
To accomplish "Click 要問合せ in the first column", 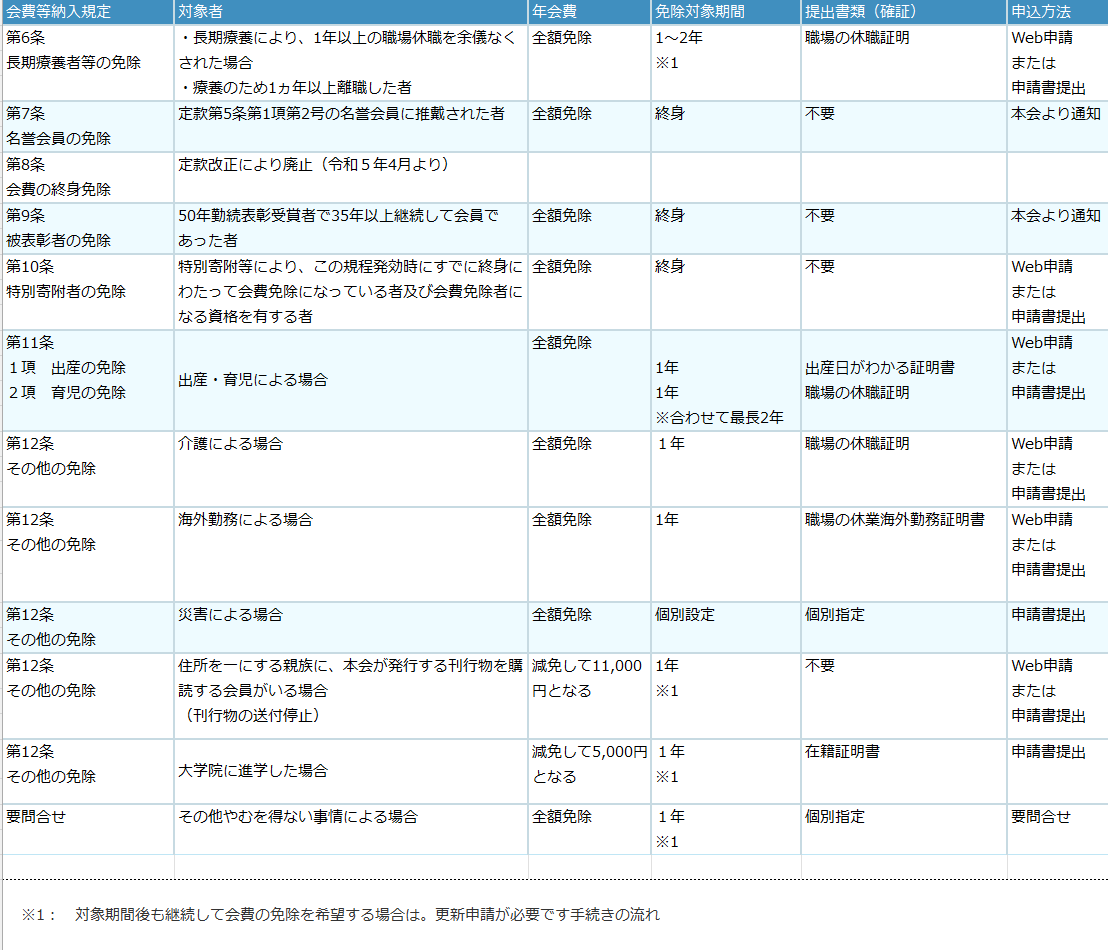I will (x=36, y=816).
